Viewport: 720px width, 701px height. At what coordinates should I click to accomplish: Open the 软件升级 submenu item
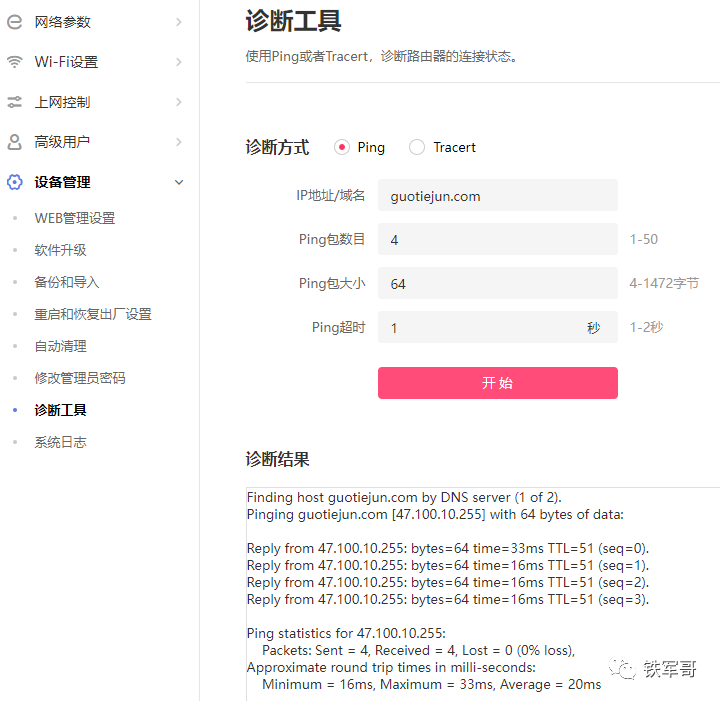coord(61,250)
